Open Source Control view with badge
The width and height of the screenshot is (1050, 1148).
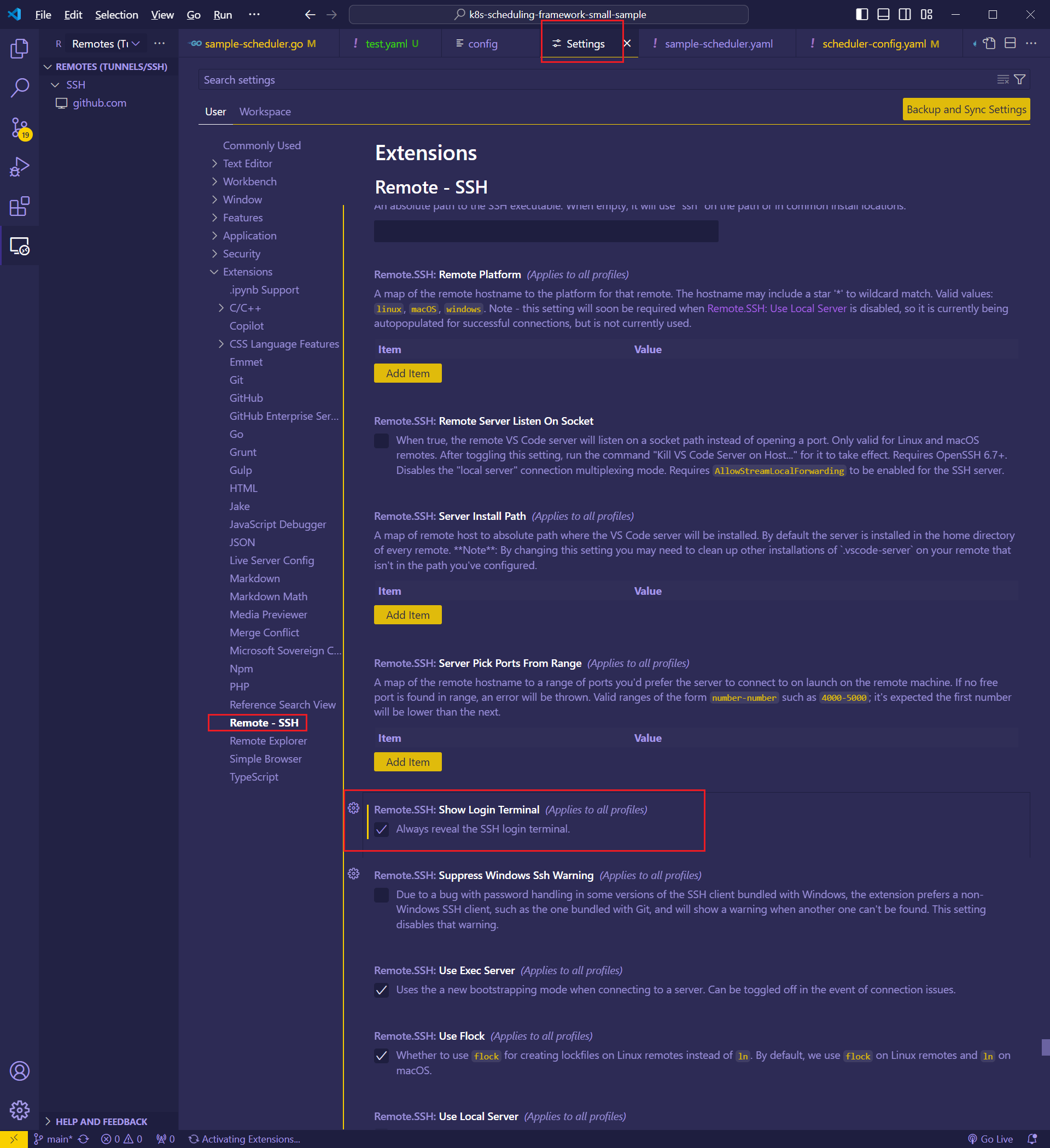click(19, 127)
